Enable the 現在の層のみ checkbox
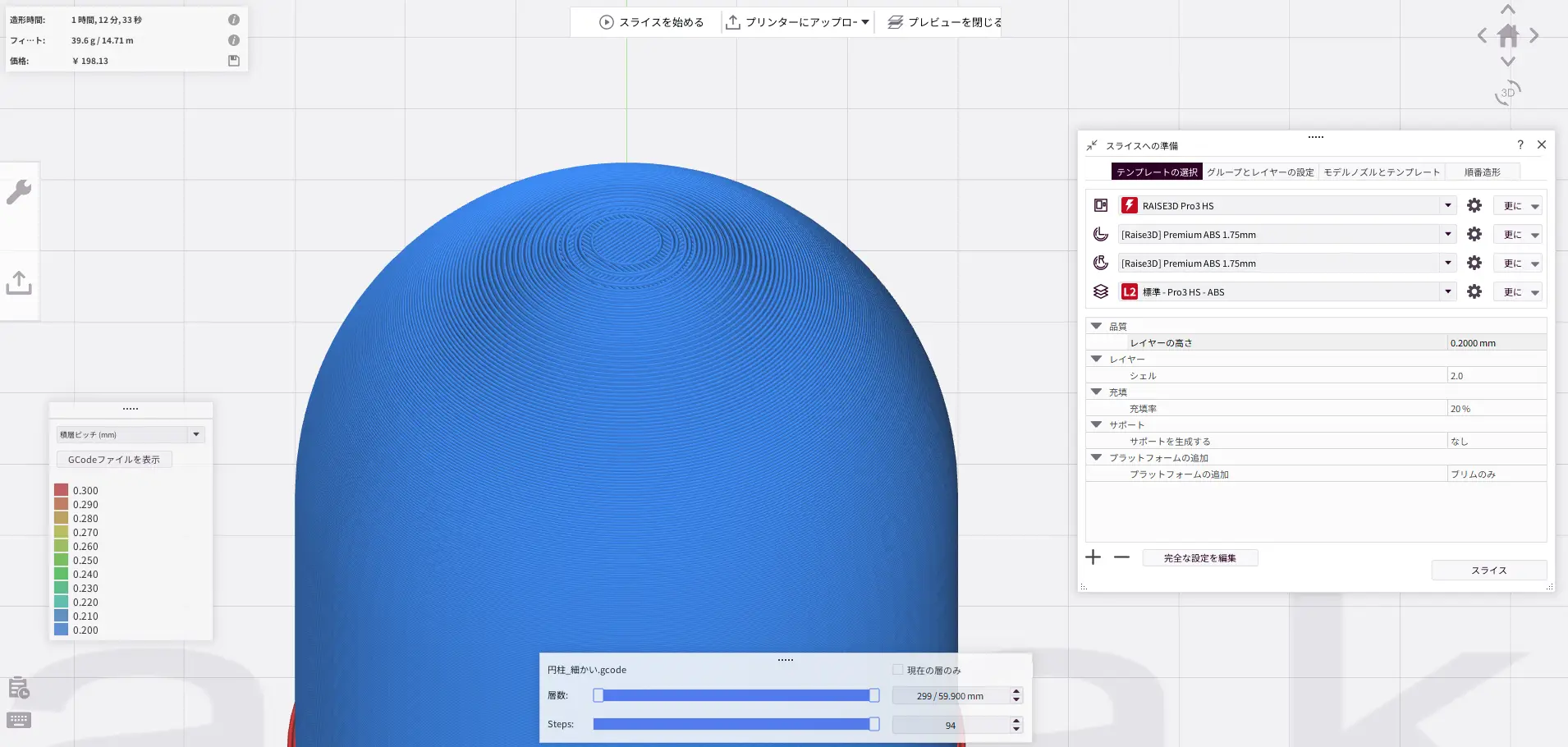1568x747 pixels. pos(898,670)
